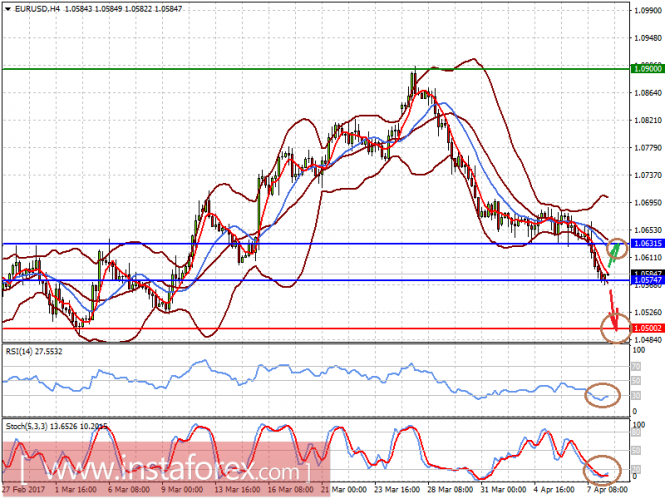Click the red downward arrow near 1.05002
This screenshot has width=665, height=499.
tap(613, 310)
